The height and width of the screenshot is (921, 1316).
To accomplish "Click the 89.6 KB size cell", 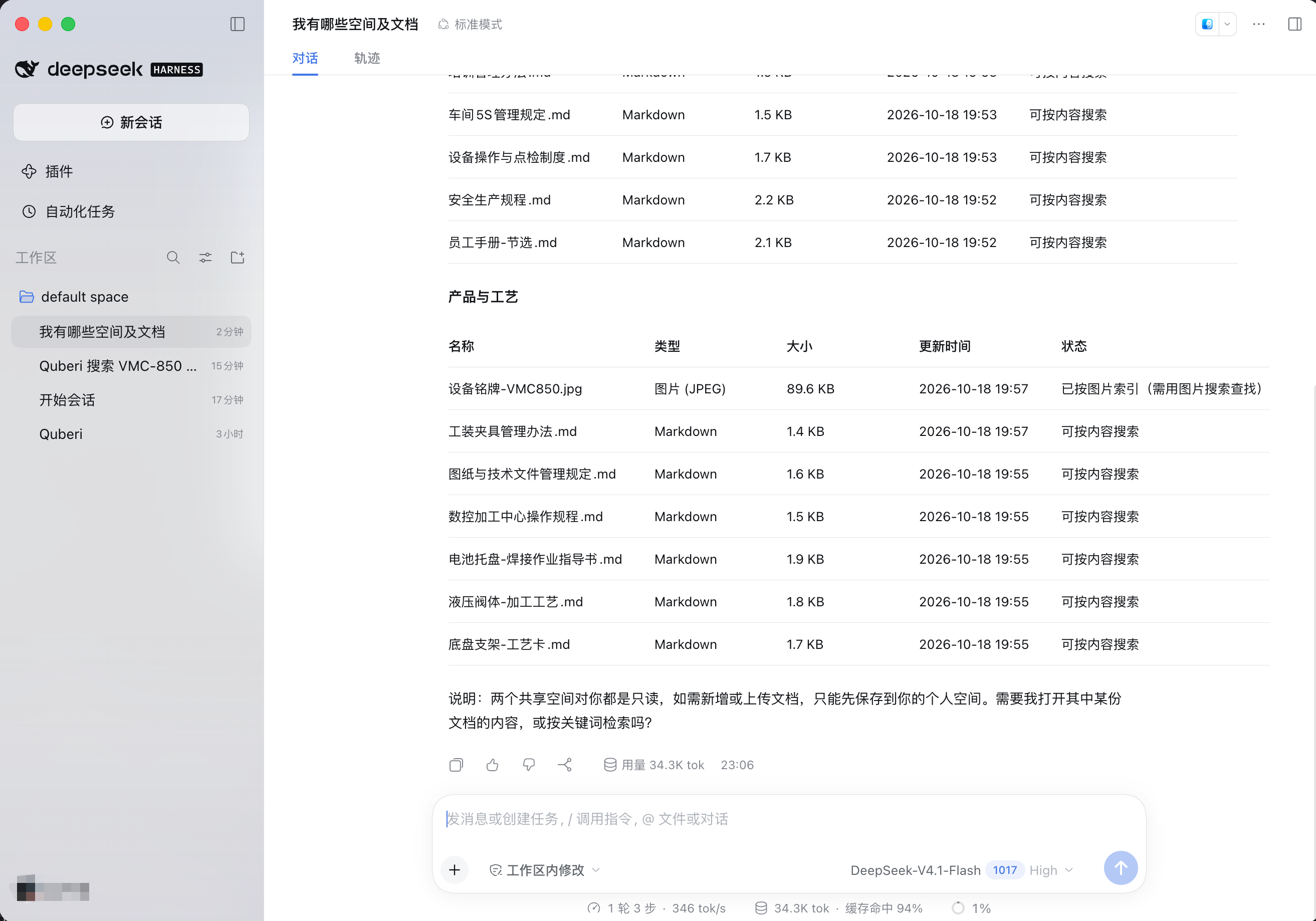I will (810, 389).
